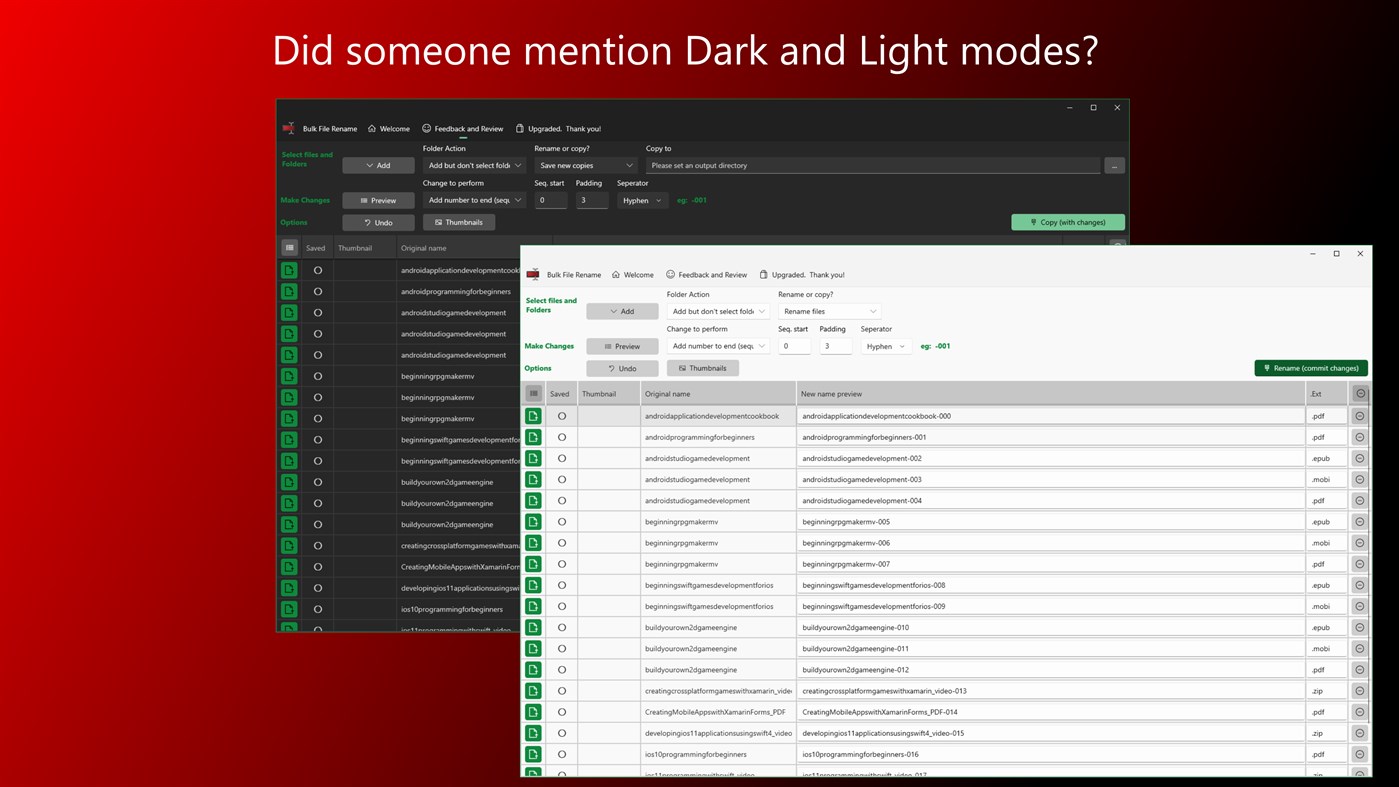The height and width of the screenshot is (787, 1399).
Task: Remove the ios10programmingforbeginners-016 row via its minus icon
Action: (x=1360, y=754)
